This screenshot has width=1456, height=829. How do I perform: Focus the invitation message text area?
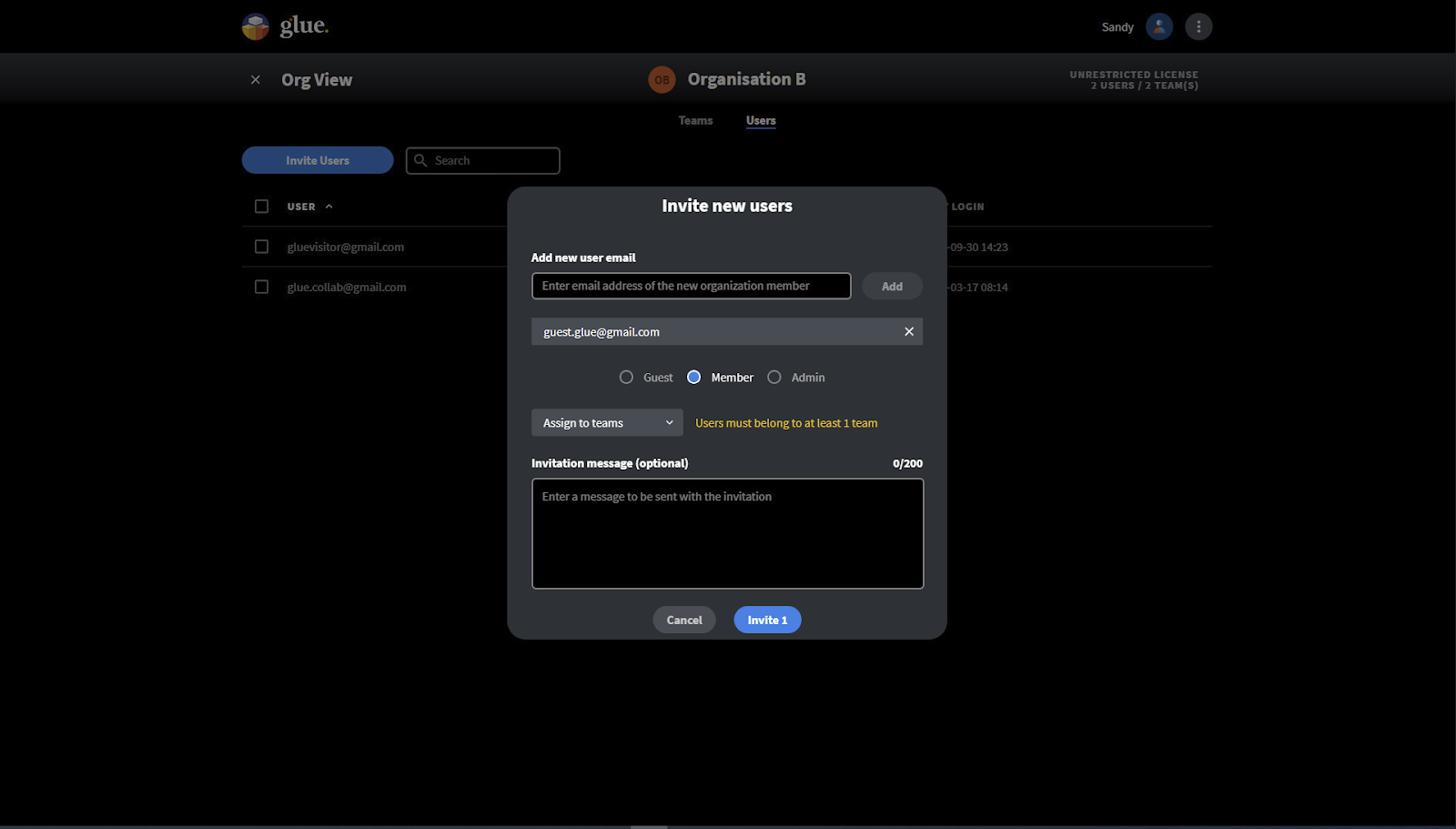(728, 533)
